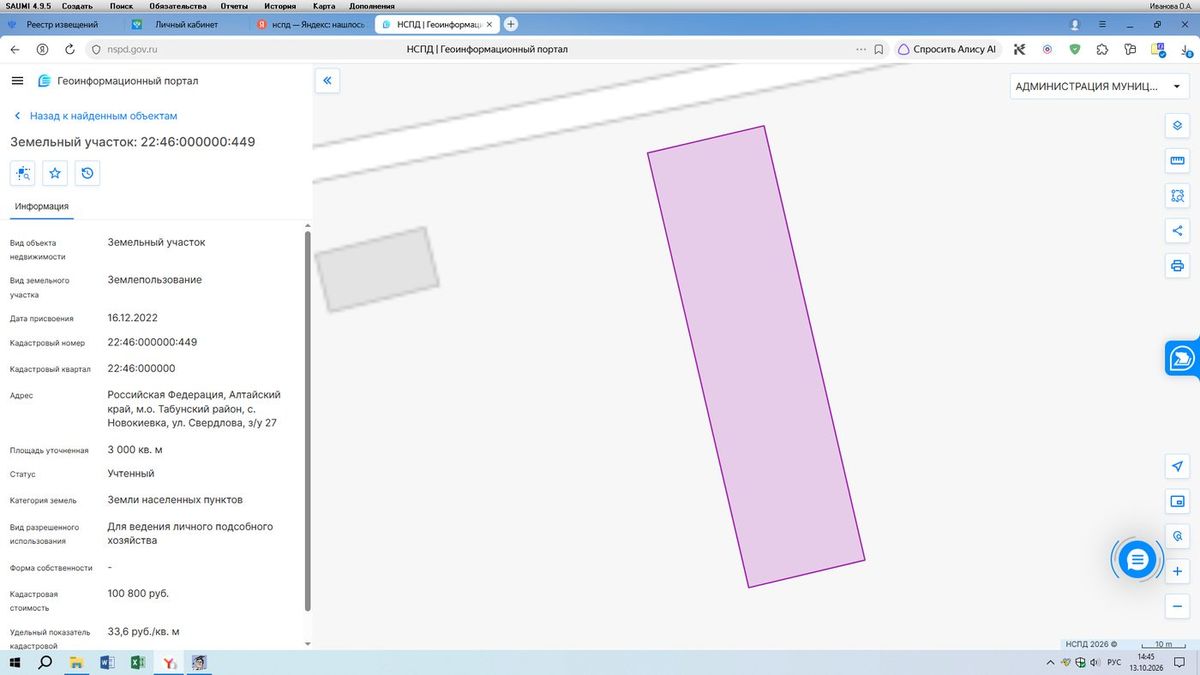Open the Отчеты menu

[233, 6]
